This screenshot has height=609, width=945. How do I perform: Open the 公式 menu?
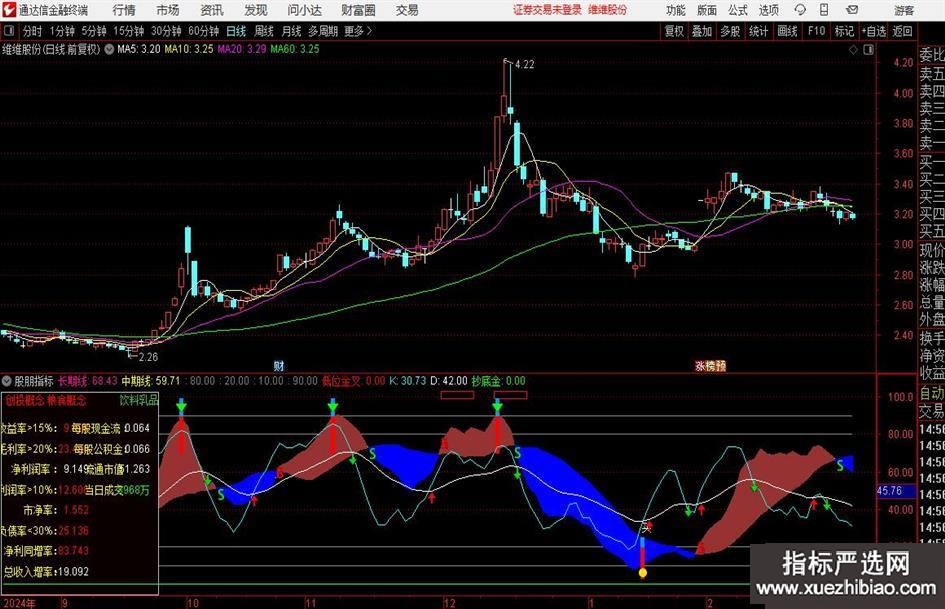coord(738,10)
